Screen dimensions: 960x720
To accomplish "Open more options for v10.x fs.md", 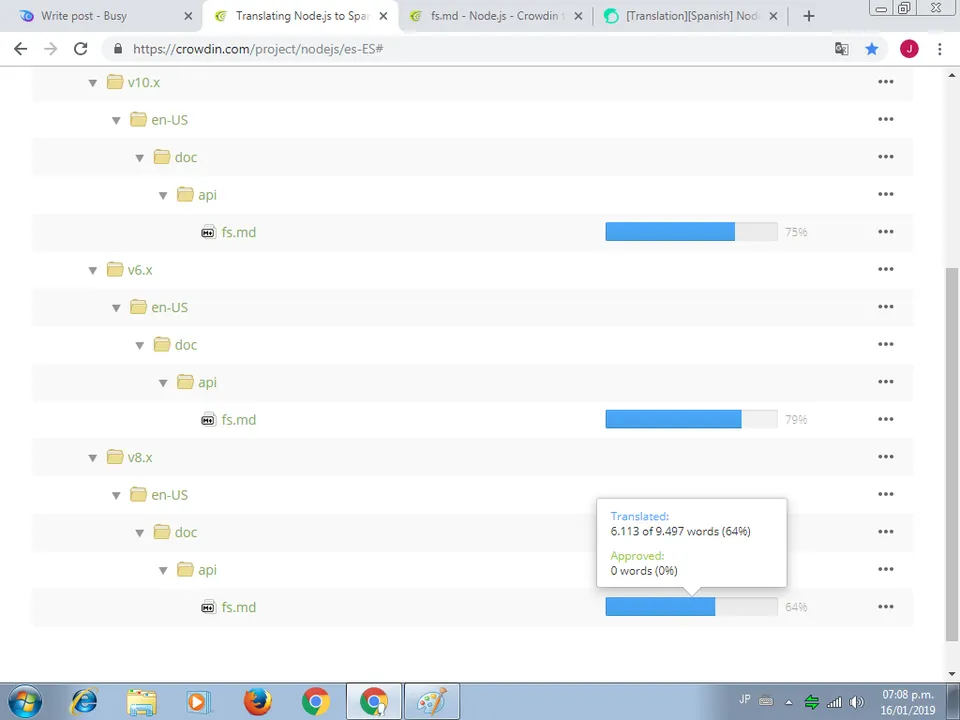I will point(886,231).
